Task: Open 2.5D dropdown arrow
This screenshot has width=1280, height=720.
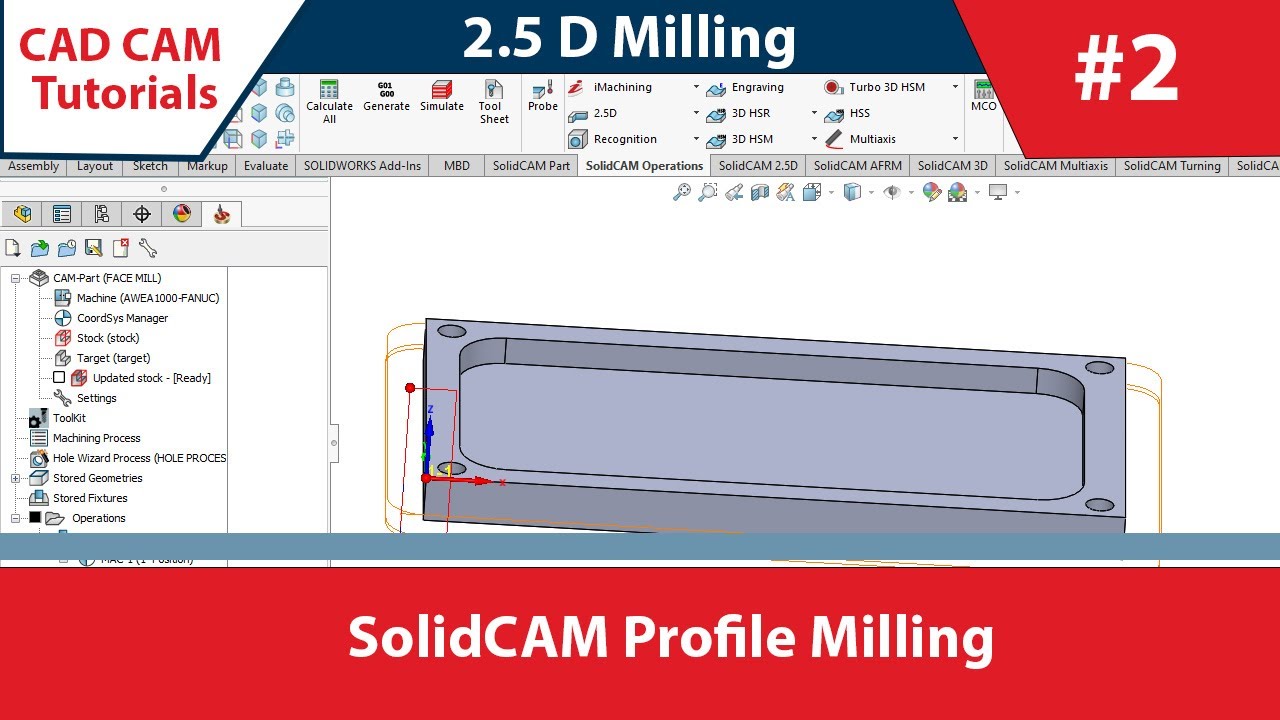Action: [696, 113]
